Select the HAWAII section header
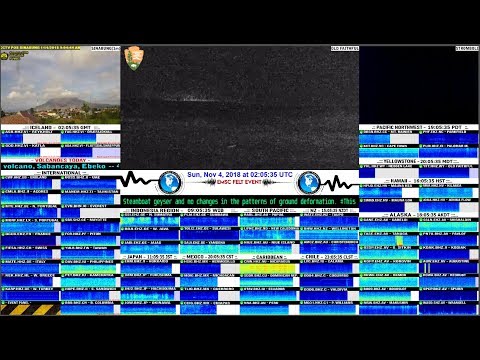 click(x=419, y=181)
